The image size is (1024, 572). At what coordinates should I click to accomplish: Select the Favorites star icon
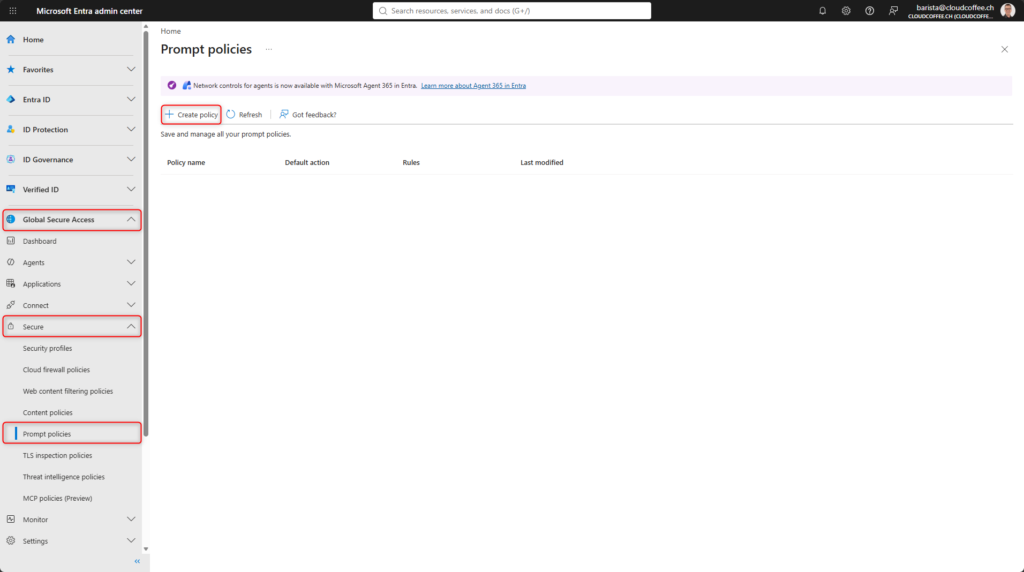click(10, 69)
